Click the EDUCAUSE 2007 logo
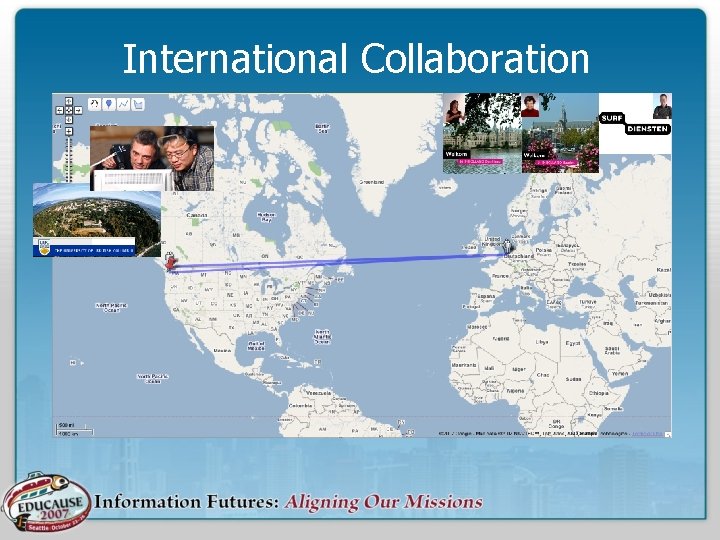This screenshot has width=720, height=540. [45, 503]
